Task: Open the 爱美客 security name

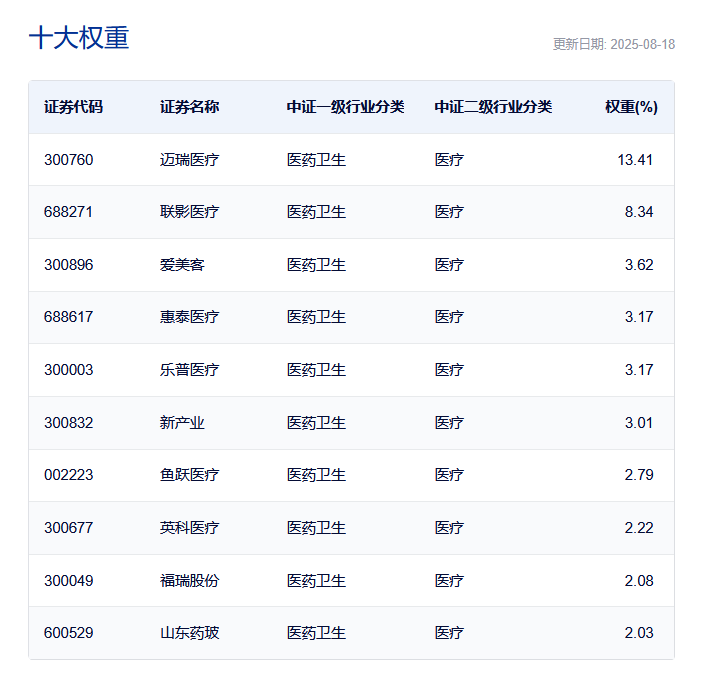Action: [x=182, y=265]
